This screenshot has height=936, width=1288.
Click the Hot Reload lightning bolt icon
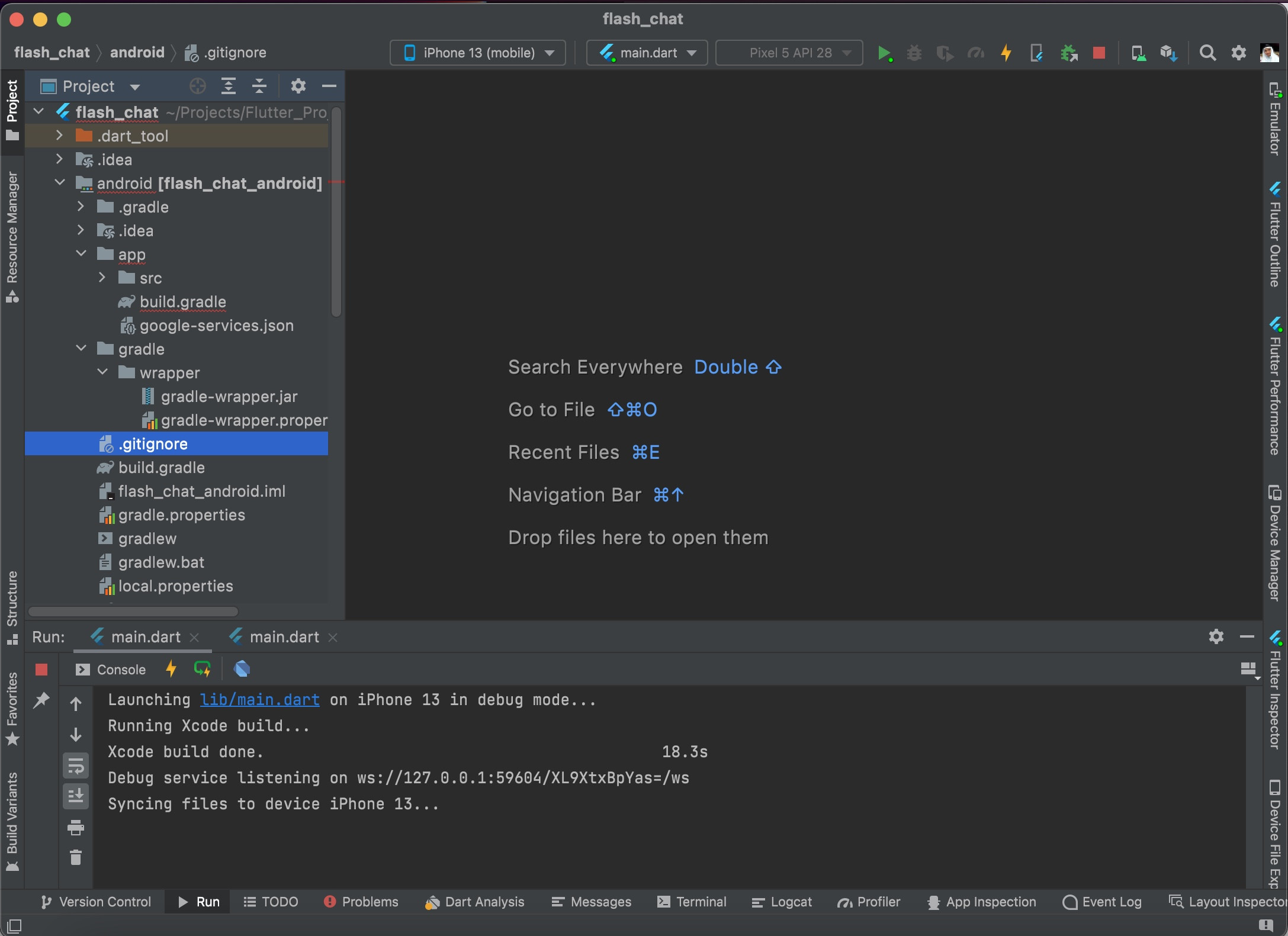[x=1005, y=52]
